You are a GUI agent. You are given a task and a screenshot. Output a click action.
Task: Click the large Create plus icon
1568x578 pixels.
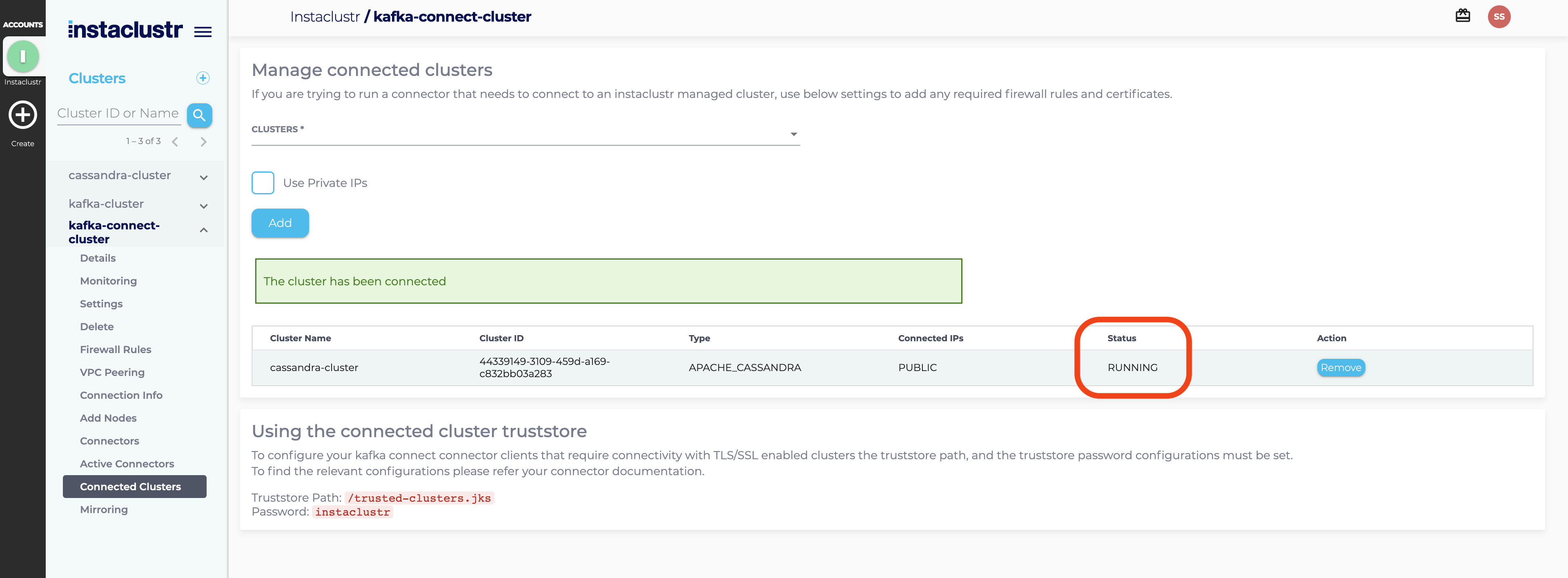22,115
